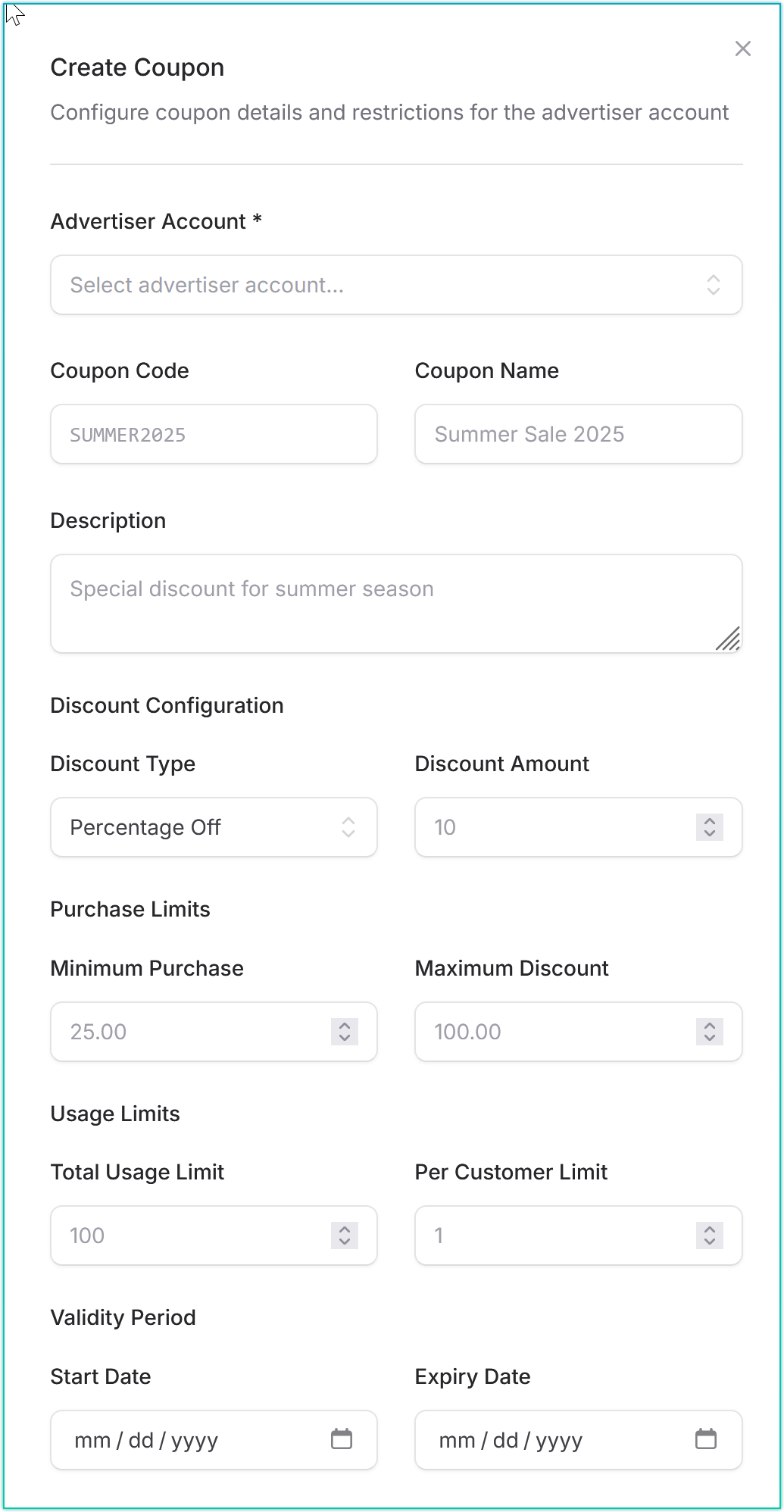Expand the Discount Type dropdown
The width and height of the screenshot is (784, 1512).
tap(214, 827)
